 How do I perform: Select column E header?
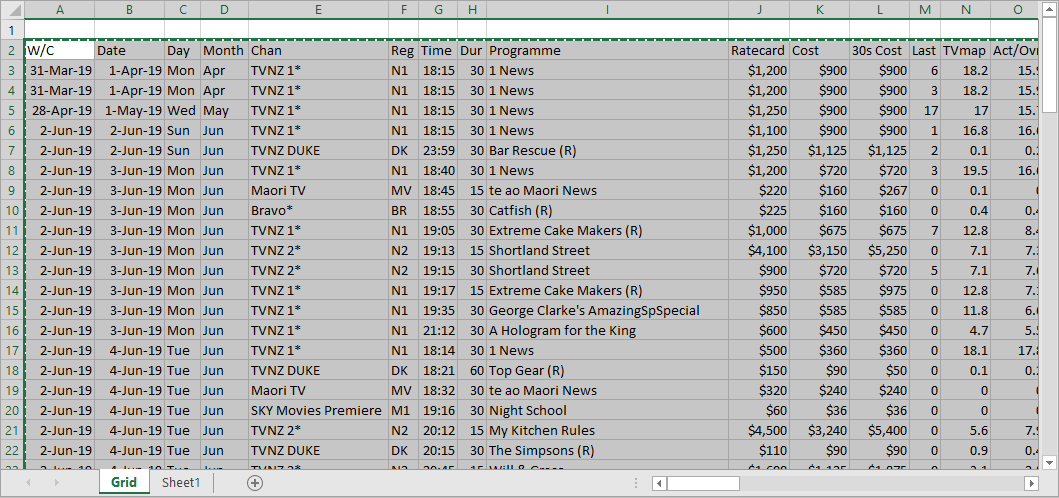pyautogui.click(x=318, y=9)
